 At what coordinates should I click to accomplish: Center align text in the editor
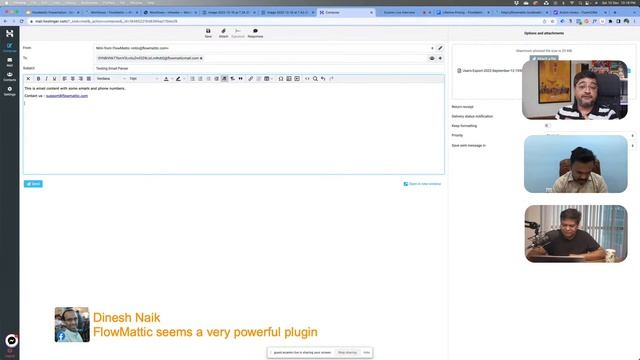point(73,79)
